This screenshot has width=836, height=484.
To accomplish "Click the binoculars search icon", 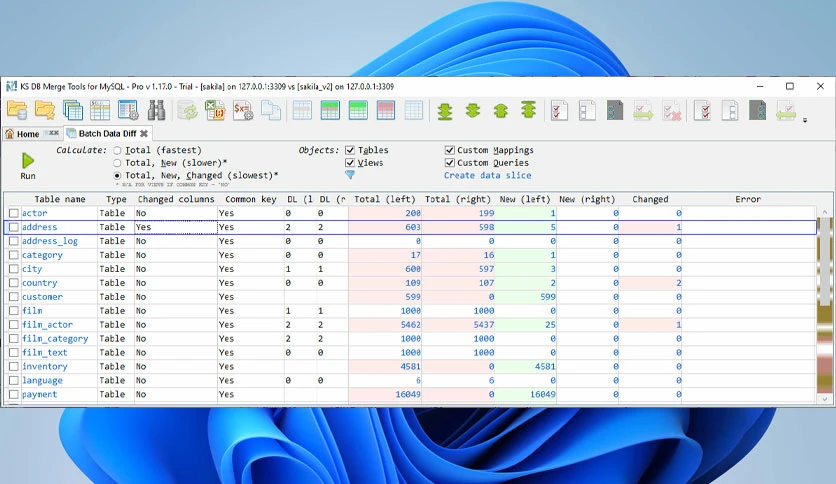I will [156, 110].
